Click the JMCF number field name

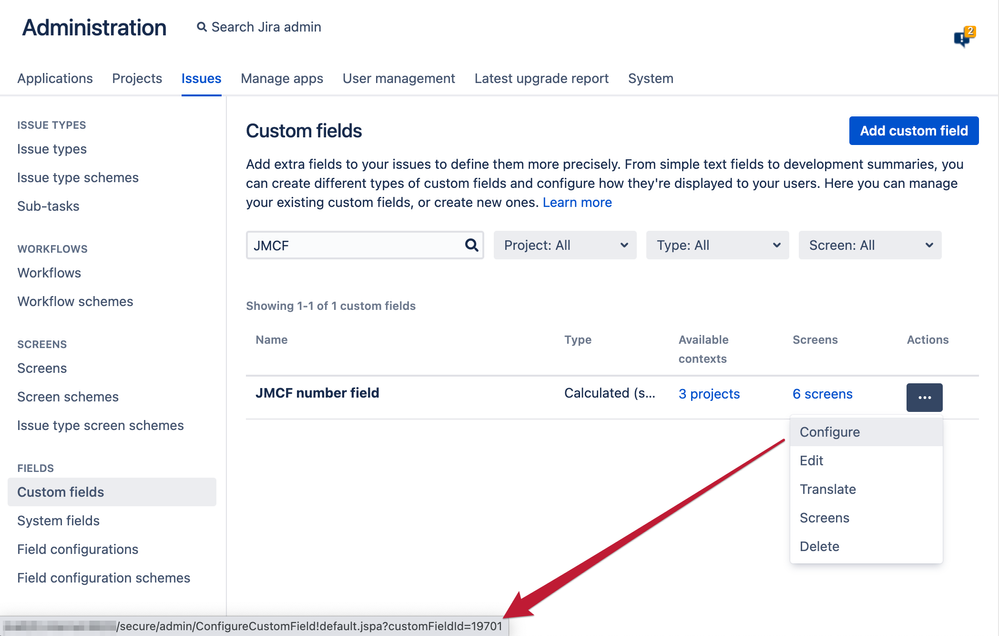tap(317, 393)
